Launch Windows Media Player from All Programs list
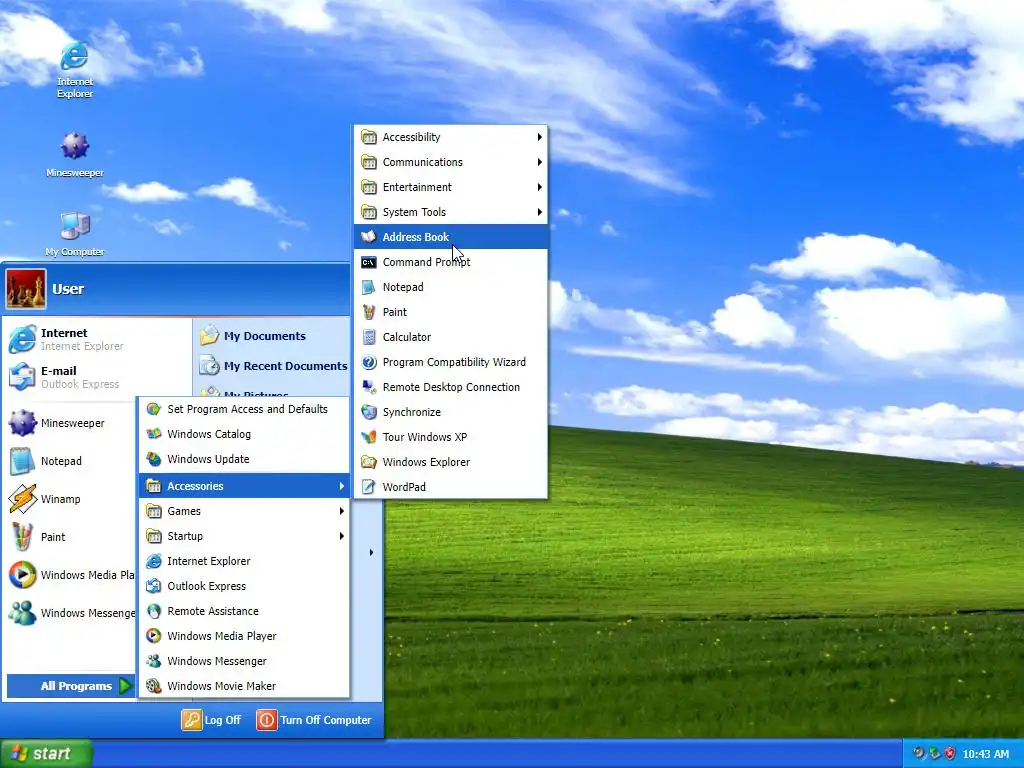This screenshot has height=768, width=1024. pos(244,636)
